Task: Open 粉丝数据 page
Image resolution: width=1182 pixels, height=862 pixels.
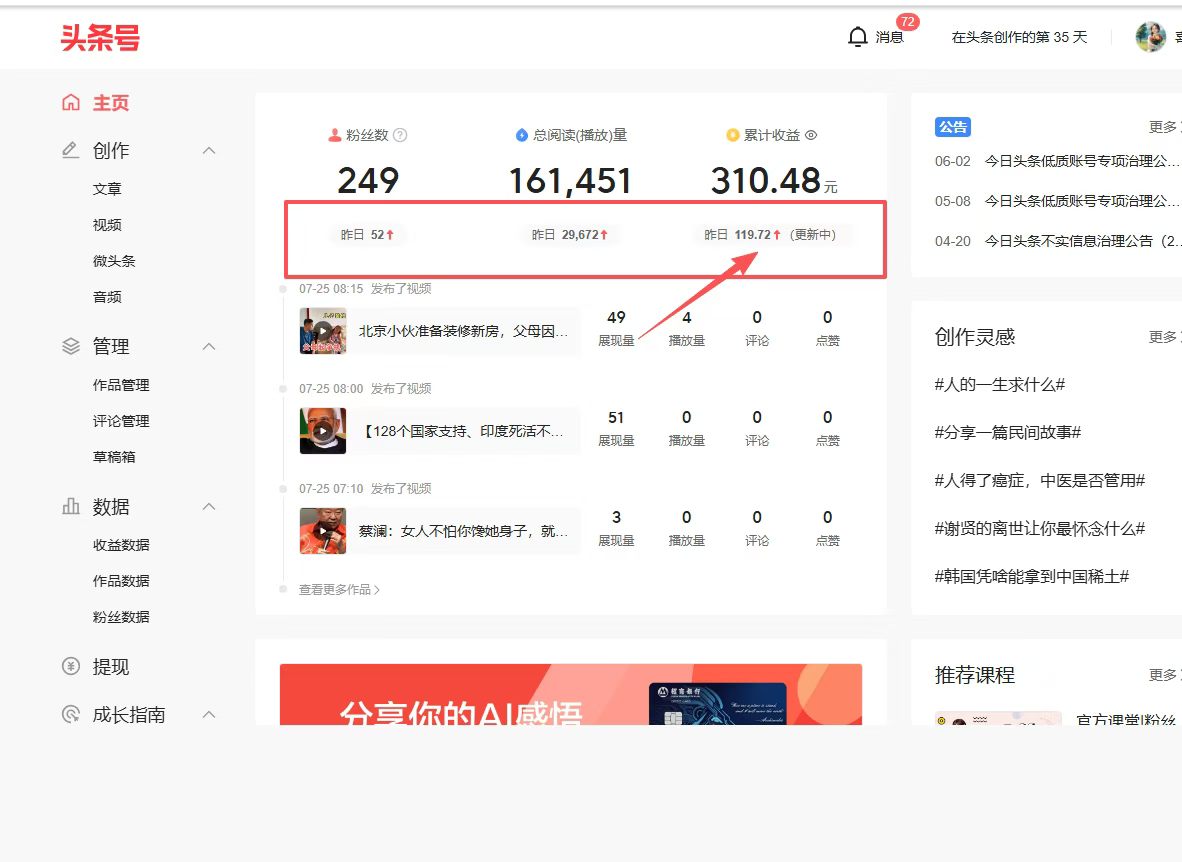Action: click(x=121, y=617)
